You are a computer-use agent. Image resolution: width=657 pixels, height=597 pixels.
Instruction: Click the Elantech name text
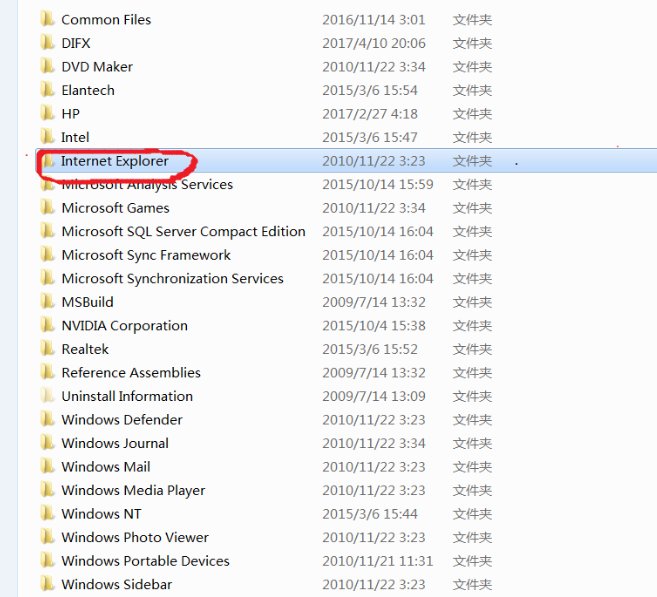pos(88,90)
